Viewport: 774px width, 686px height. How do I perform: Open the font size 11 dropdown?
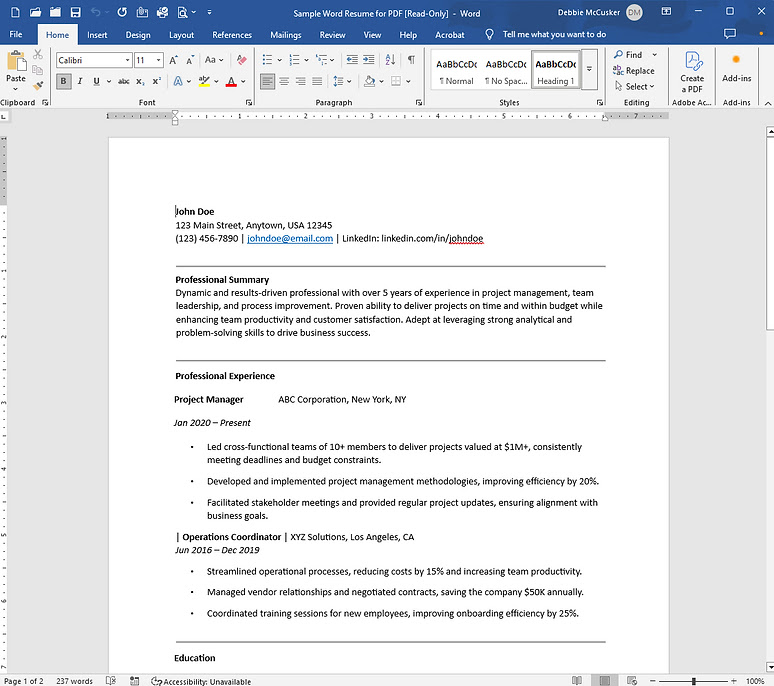158,60
